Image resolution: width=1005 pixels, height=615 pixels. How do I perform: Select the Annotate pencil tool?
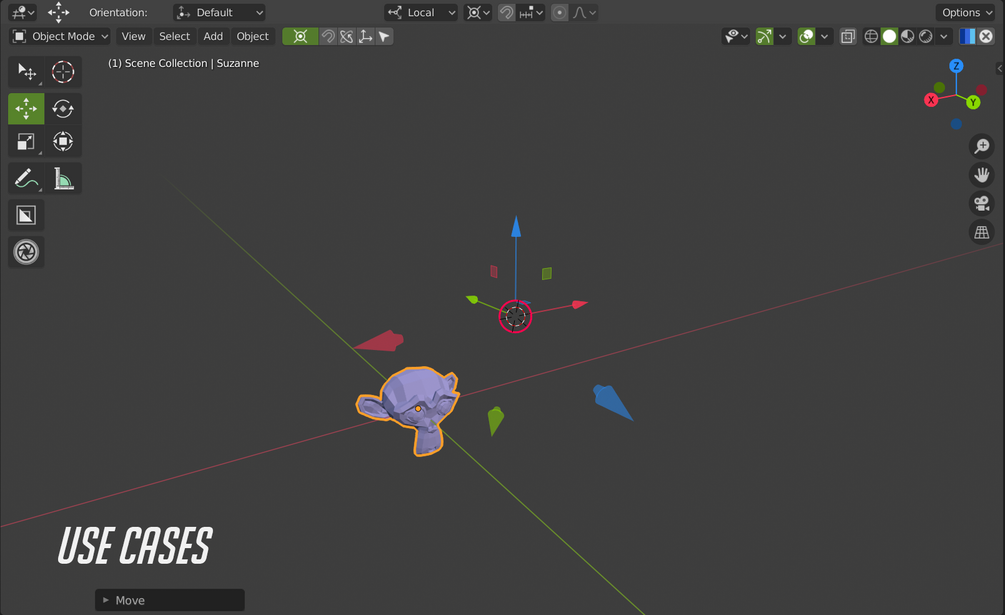[26, 178]
